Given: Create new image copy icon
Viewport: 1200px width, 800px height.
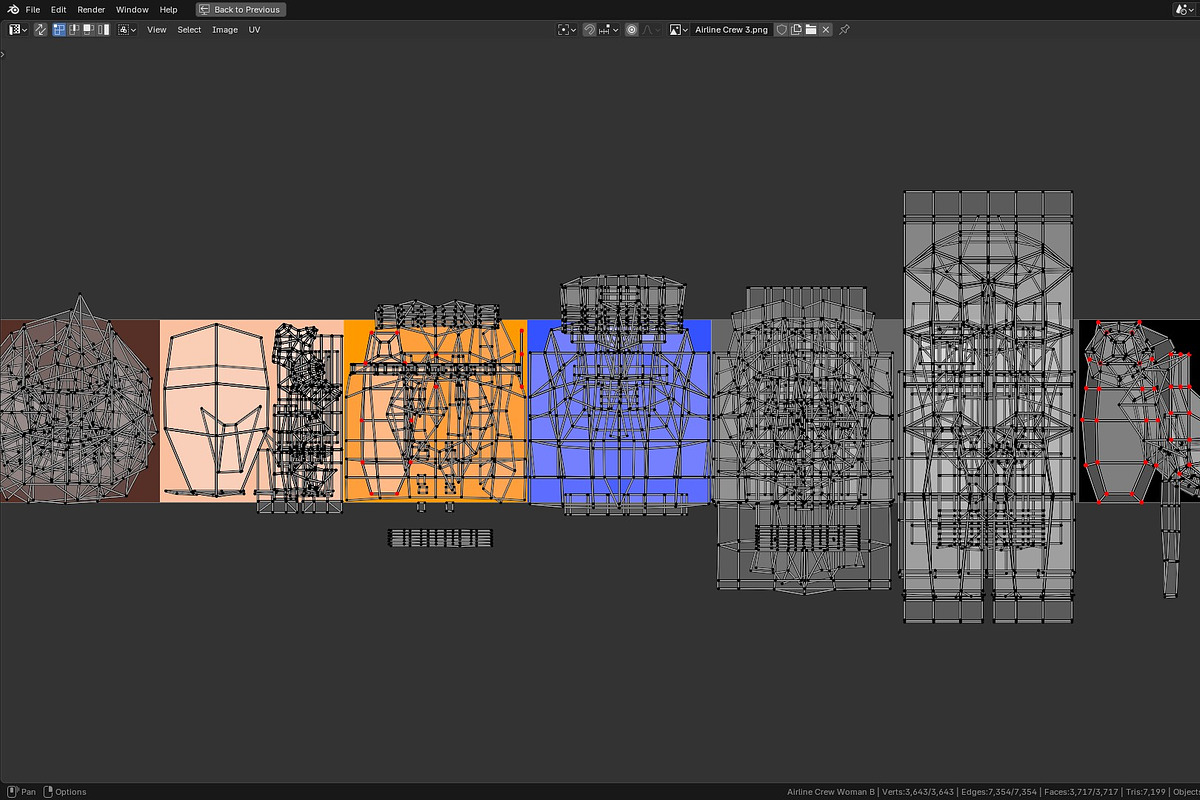Looking at the screenshot, I should pos(796,30).
